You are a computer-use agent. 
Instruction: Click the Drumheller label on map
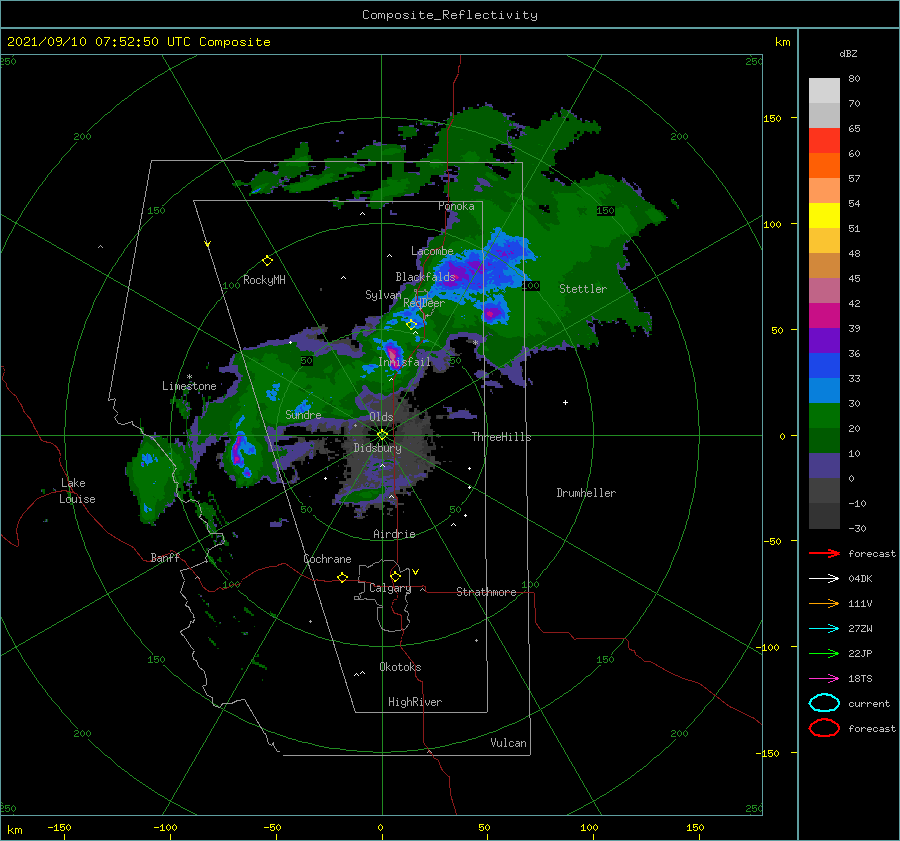pyautogui.click(x=586, y=493)
